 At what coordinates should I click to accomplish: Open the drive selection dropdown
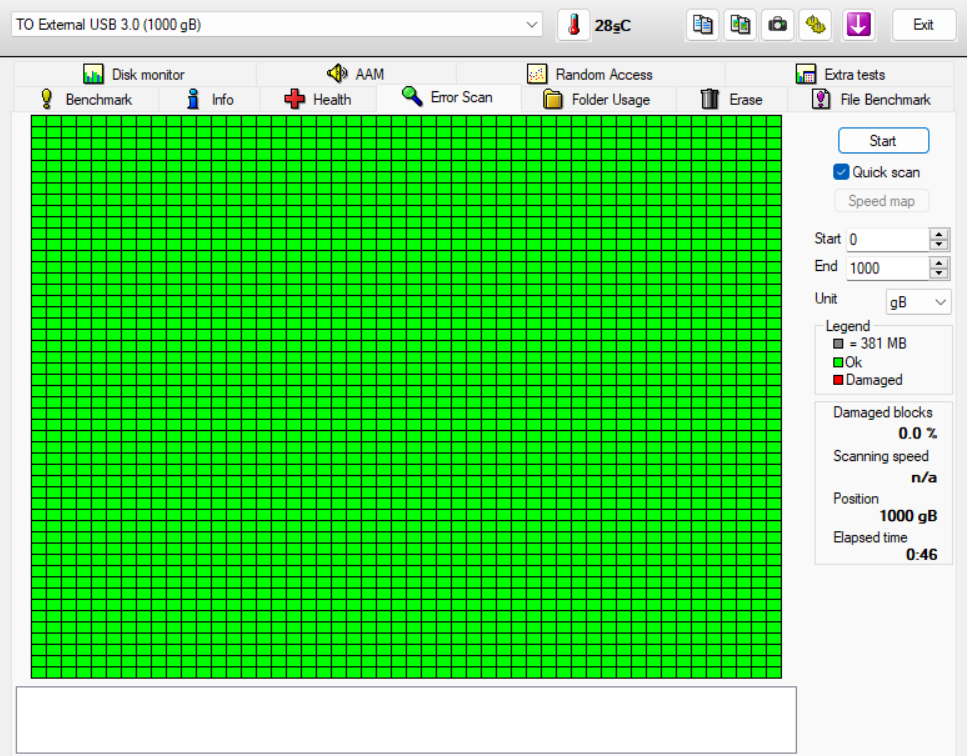[x=277, y=25]
